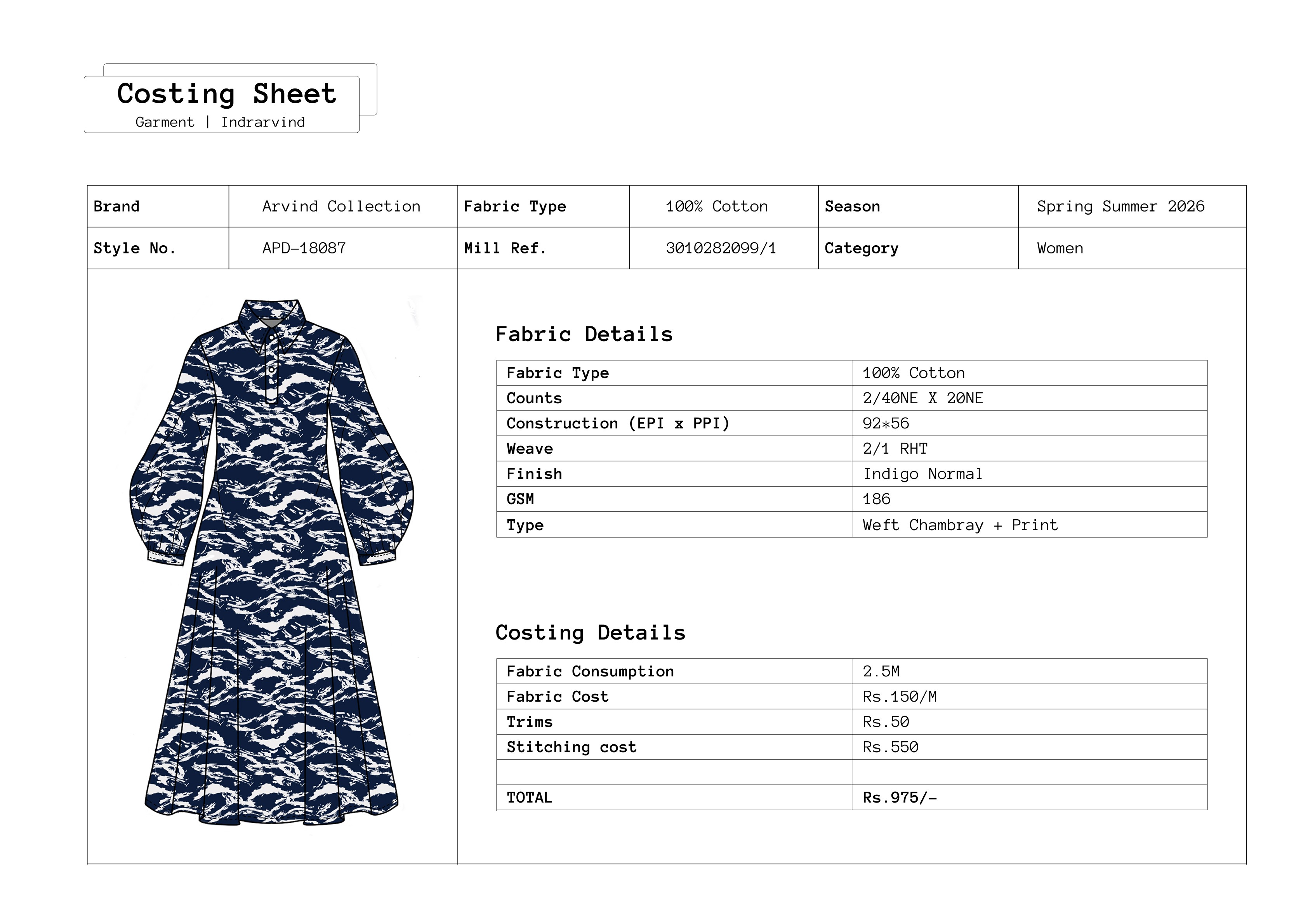
Task: Click the Fabric Details heading
Action: [584, 335]
